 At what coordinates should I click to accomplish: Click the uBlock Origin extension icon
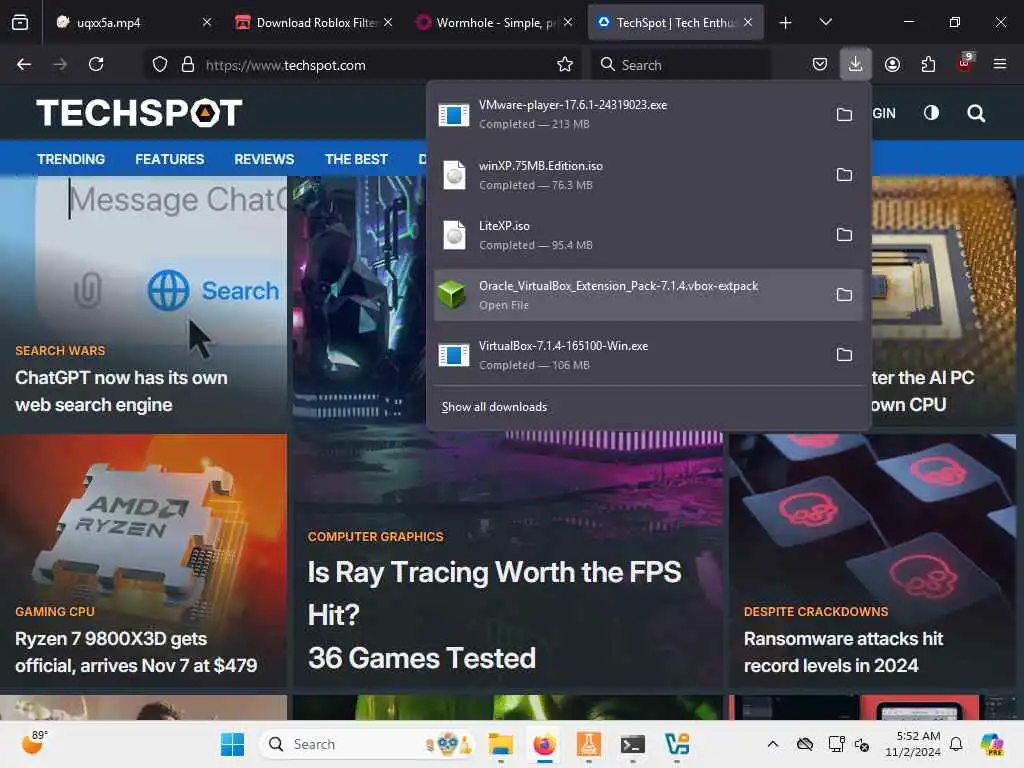(965, 63)
